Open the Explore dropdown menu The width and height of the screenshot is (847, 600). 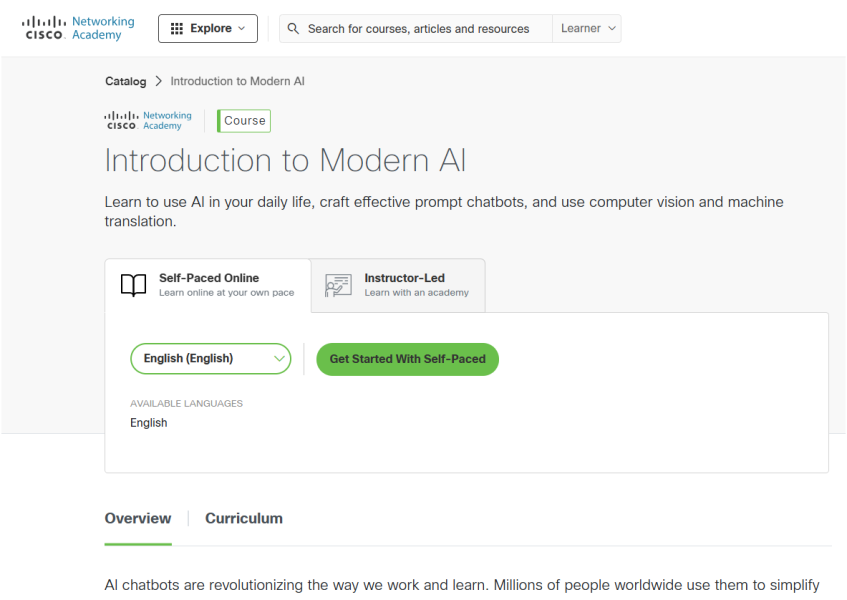point(208,29)
